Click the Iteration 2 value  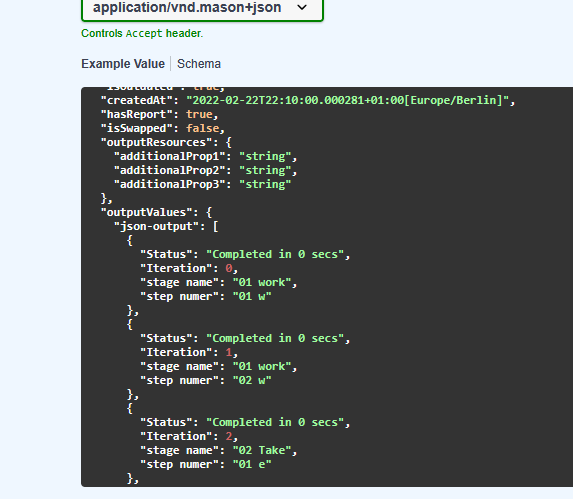click(x=229, y=437)
